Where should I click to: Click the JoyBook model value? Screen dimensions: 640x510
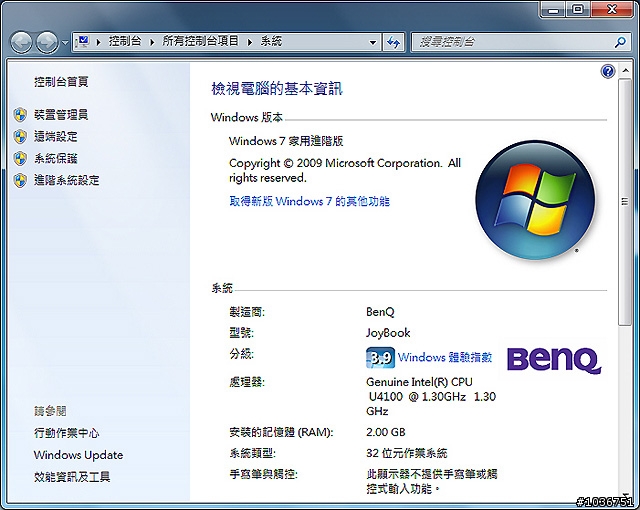click(388, 333)
